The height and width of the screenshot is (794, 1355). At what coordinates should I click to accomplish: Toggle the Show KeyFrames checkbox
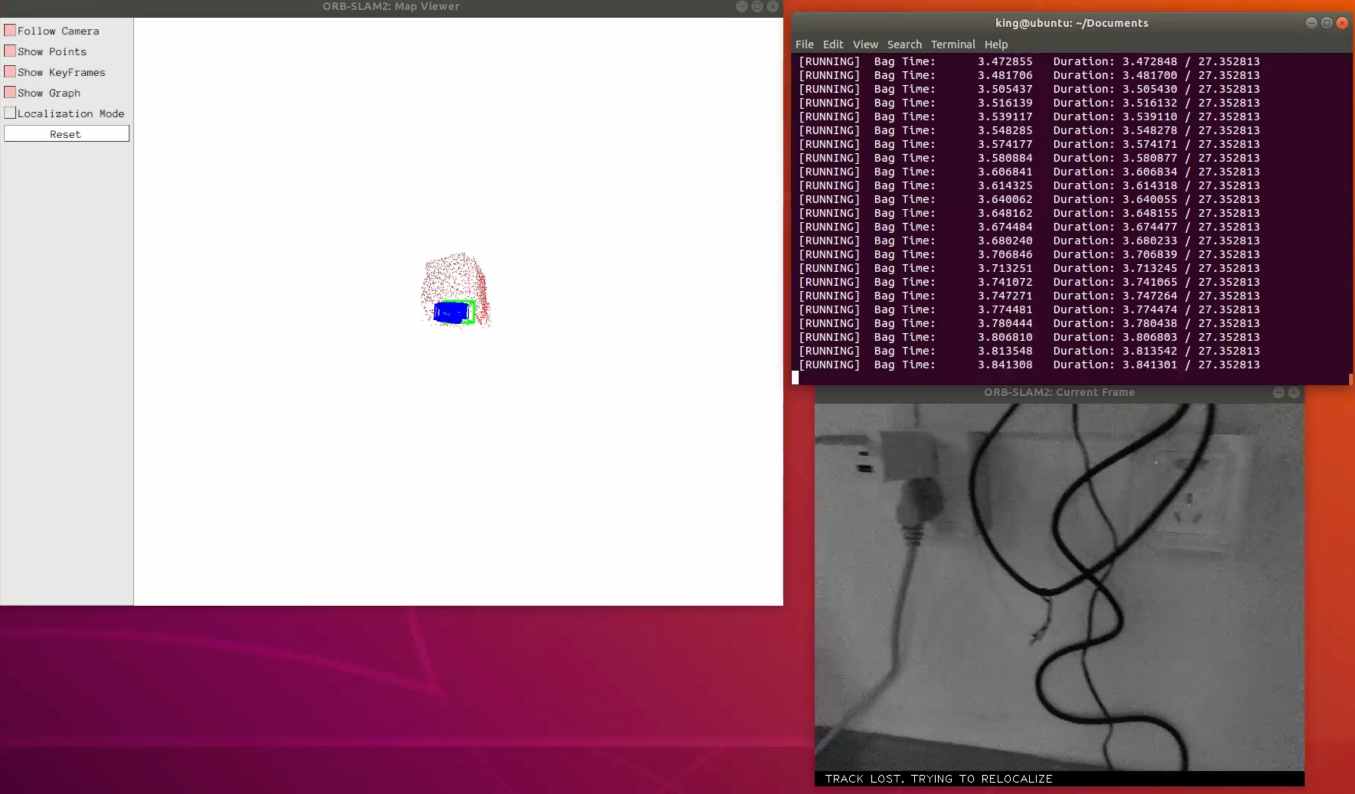(x=12, y=72)
